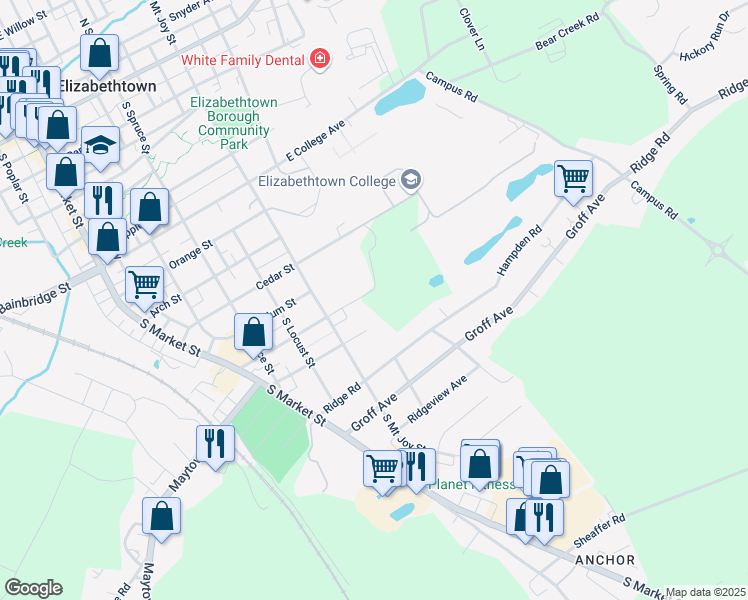The image size is (748, 600).
Task: Click the Hampden Rd label
Action: pyautogui.click(x=519, y=250)
